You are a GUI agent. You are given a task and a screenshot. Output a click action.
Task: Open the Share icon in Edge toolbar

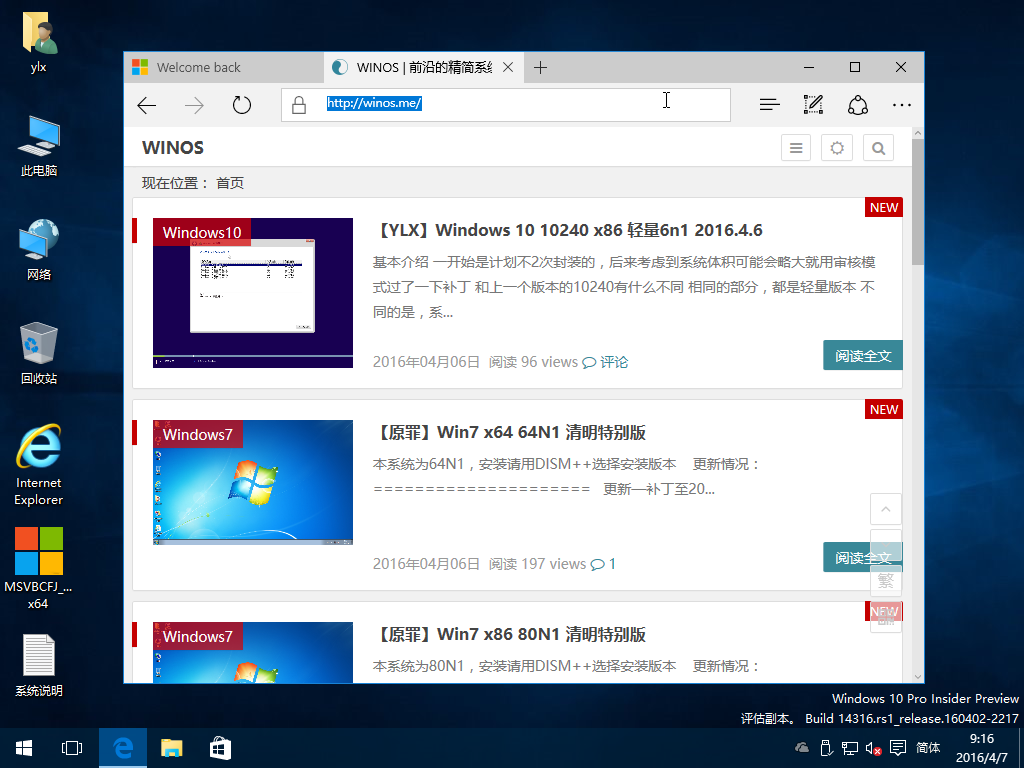[x=857, y=105]
